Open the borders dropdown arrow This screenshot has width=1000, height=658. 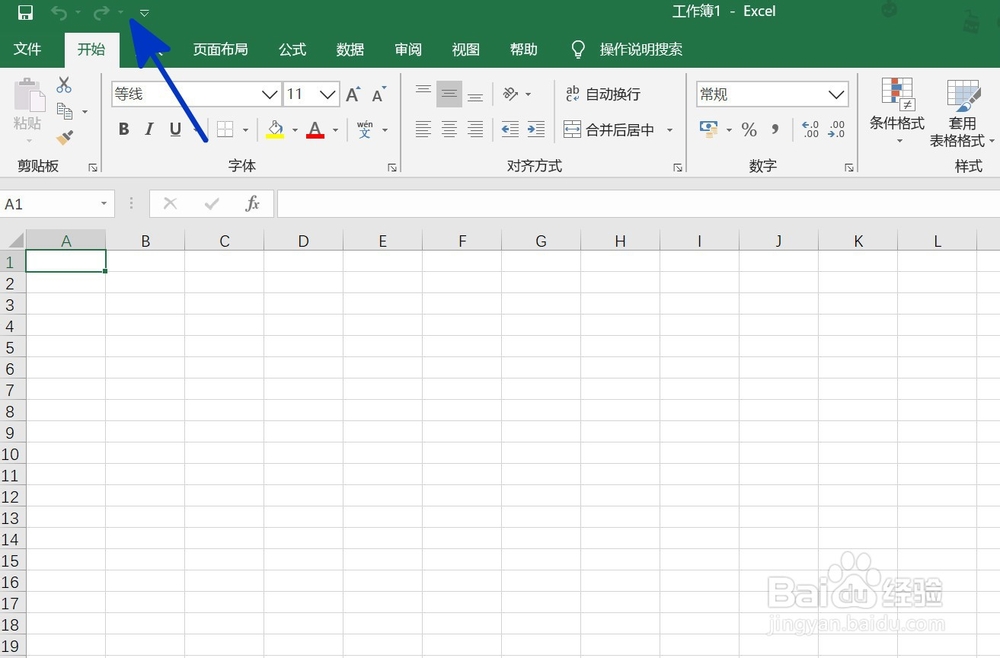tap(246, 130)
